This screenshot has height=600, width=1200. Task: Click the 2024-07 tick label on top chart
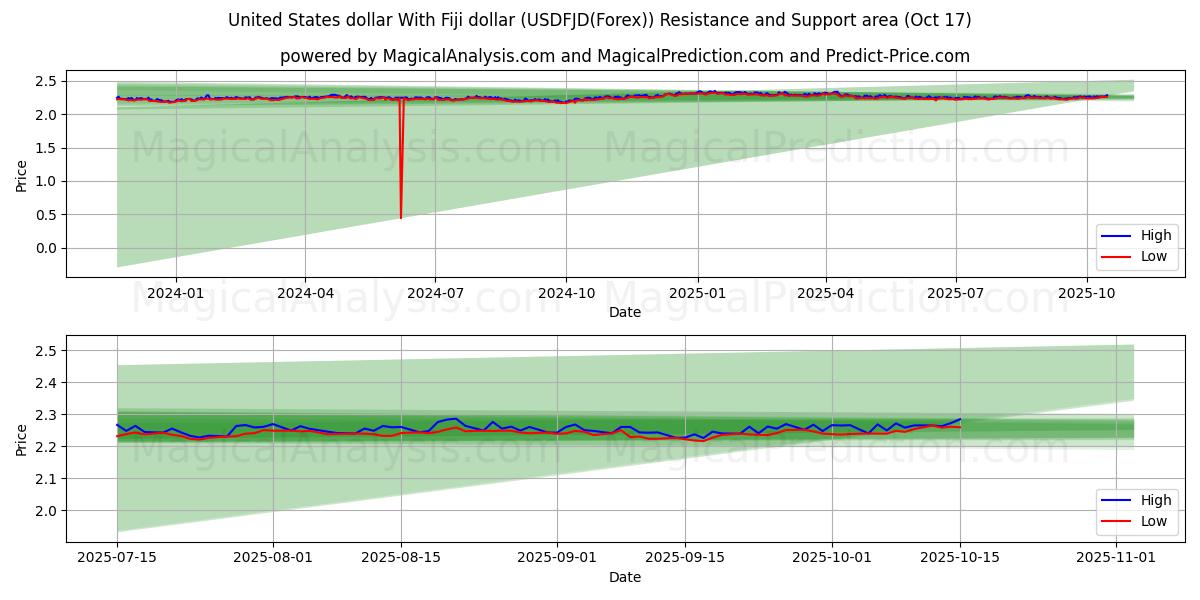point(435,293)
